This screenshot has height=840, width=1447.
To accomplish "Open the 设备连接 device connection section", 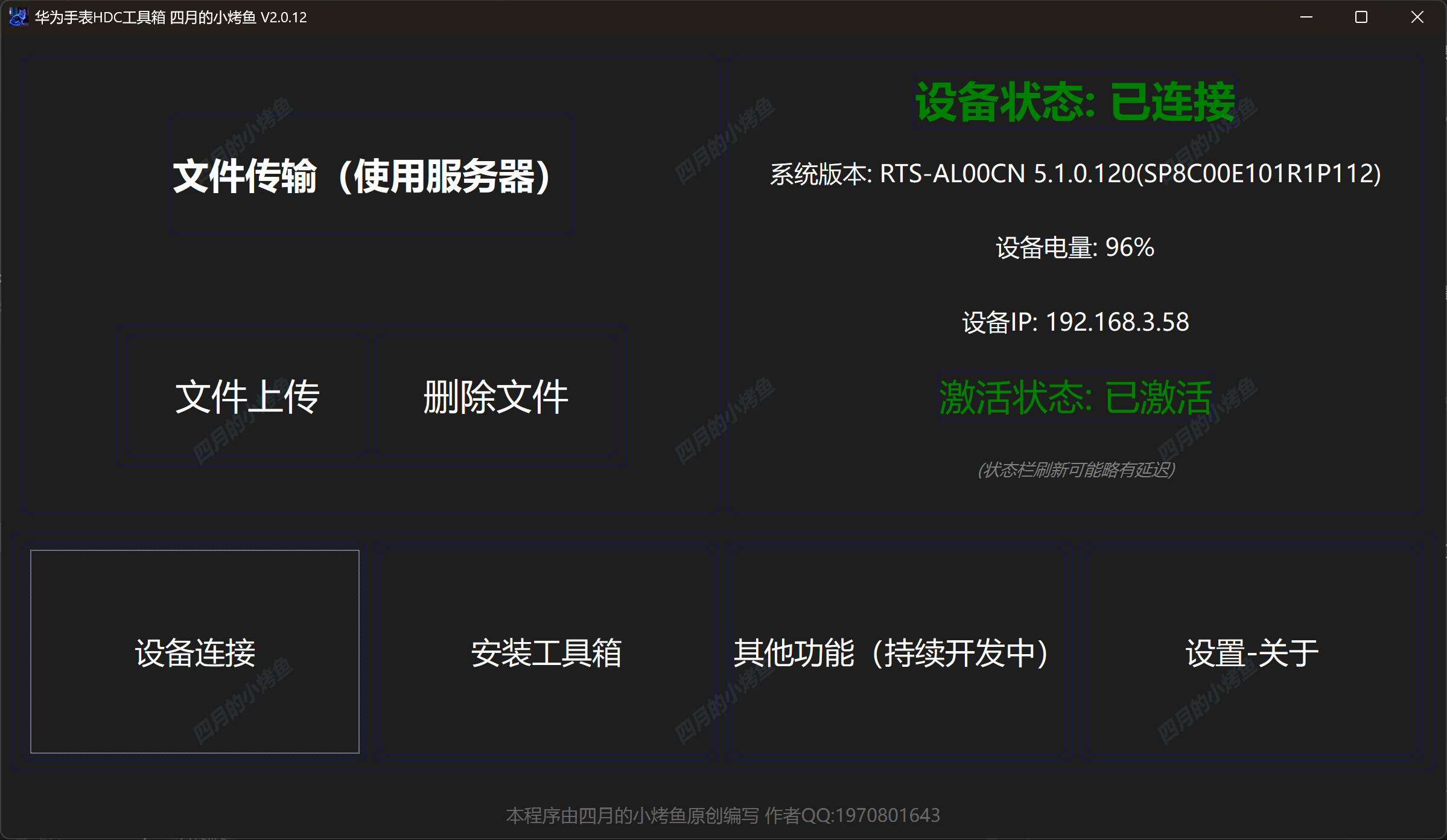I will coord(195,652).
